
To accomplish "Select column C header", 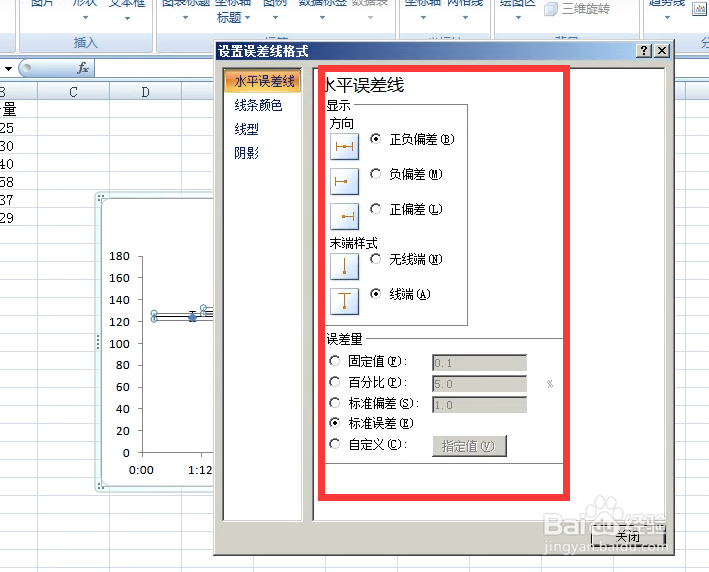I will tap(73, 92).
